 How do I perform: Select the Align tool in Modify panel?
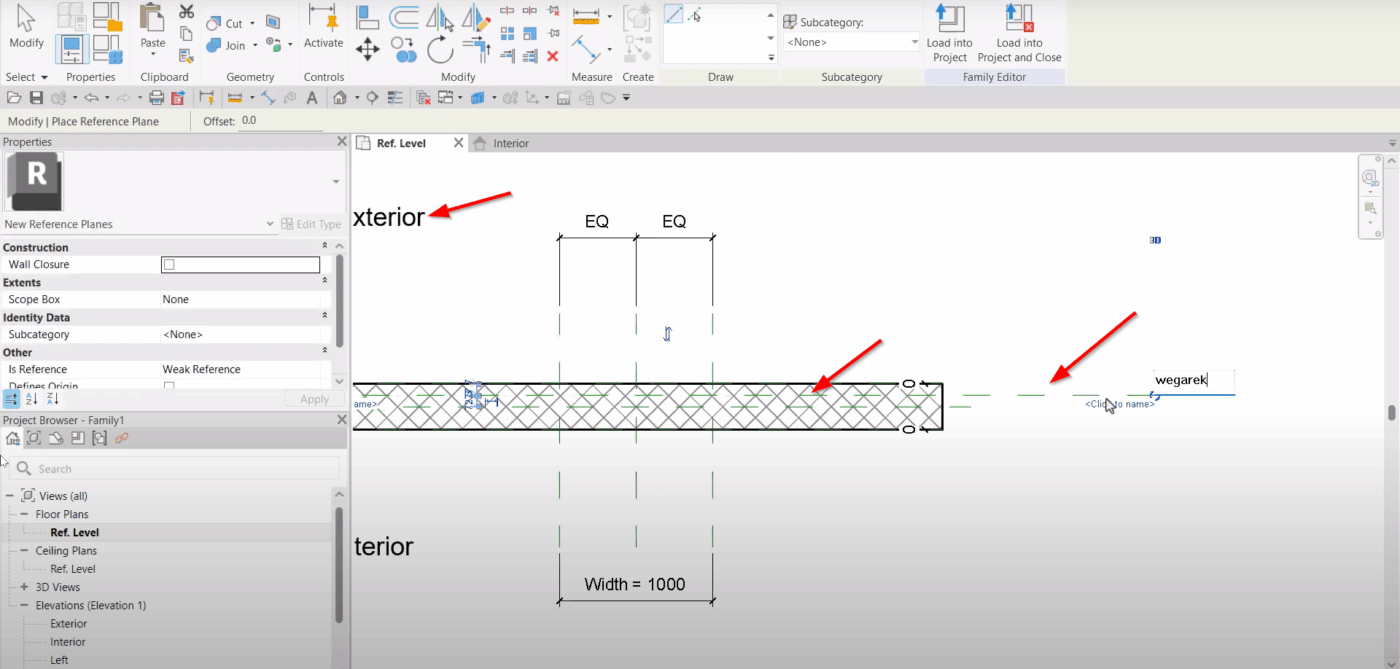click(x=368, y=17)
